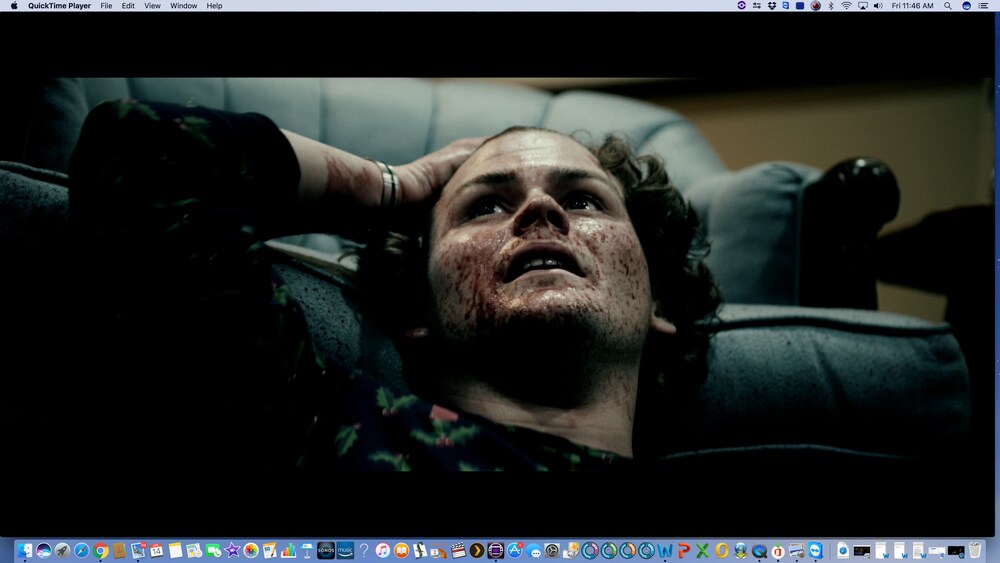Click the Fri 11:46 AM clock
Viewport: 1000px width, 563px height.
(913, 6)
